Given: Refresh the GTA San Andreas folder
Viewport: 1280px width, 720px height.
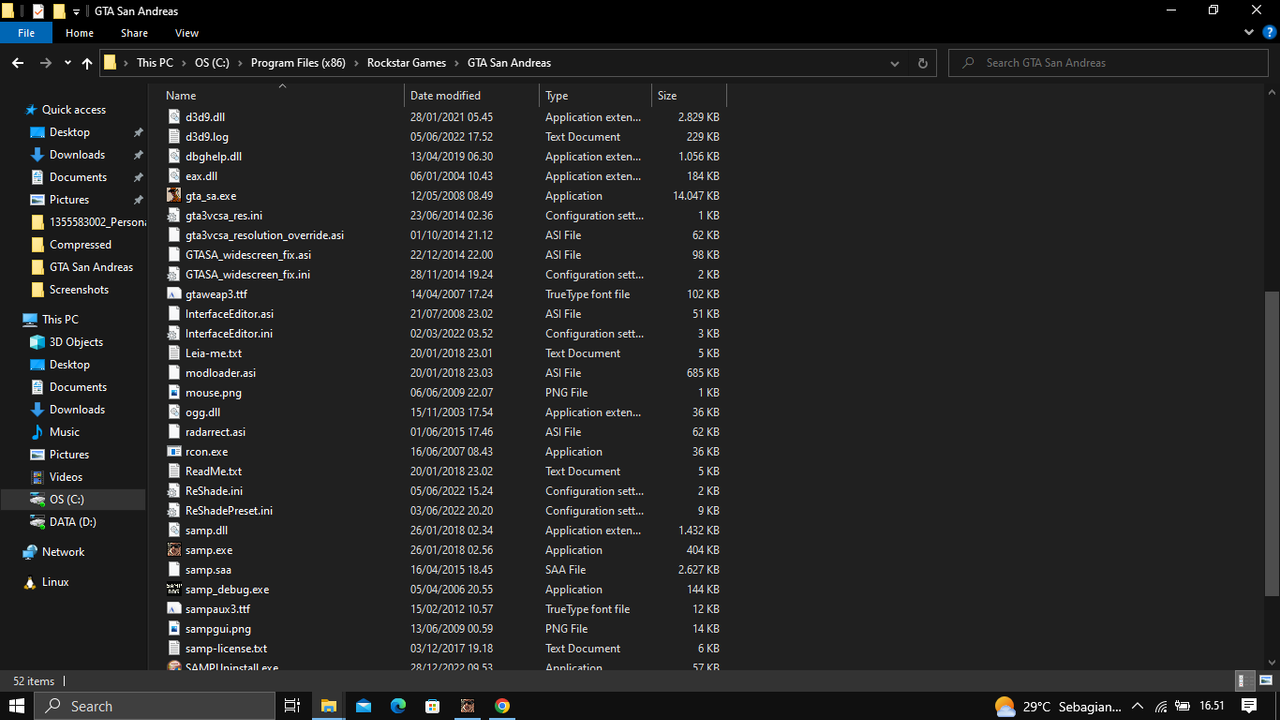Looking at the screenshot, I should [x=922, y=63].
